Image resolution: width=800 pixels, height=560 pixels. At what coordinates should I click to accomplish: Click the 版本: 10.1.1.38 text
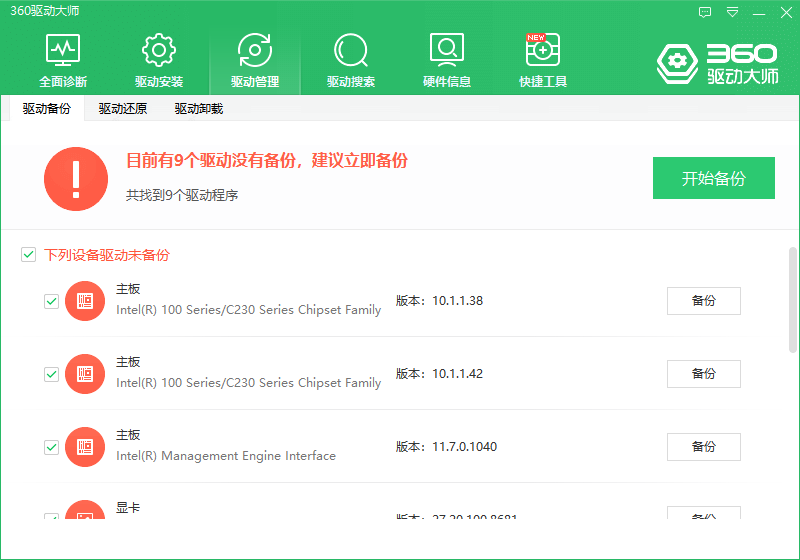[x=439, y=301]
